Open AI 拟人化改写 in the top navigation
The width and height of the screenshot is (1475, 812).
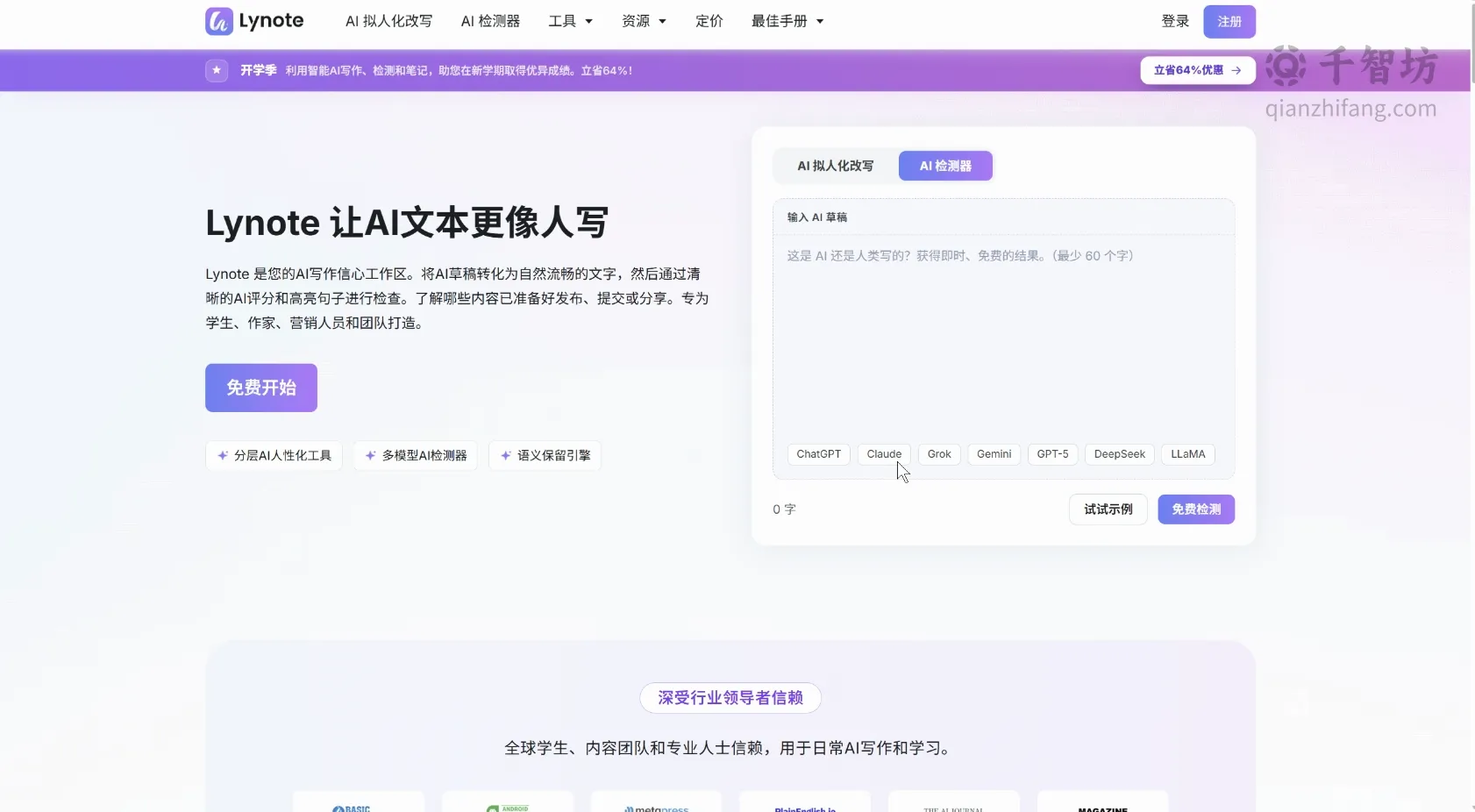pyautogui.click(x=388, y=21)
